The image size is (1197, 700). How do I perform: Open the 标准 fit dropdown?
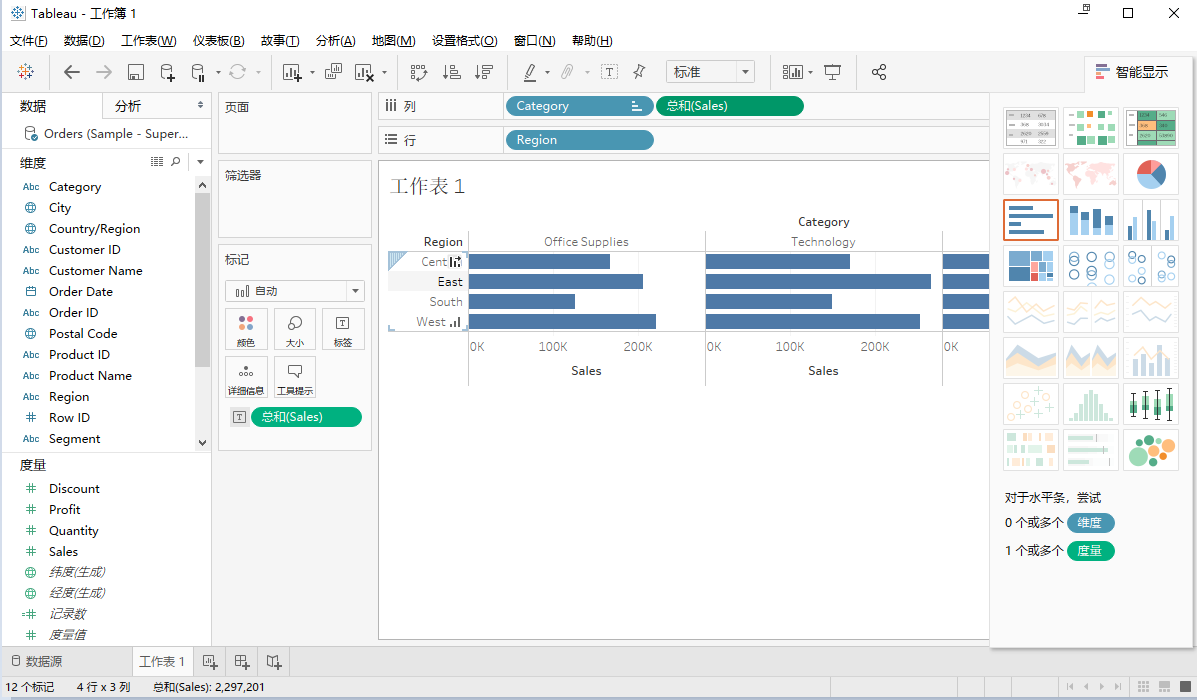pos(745,72)
